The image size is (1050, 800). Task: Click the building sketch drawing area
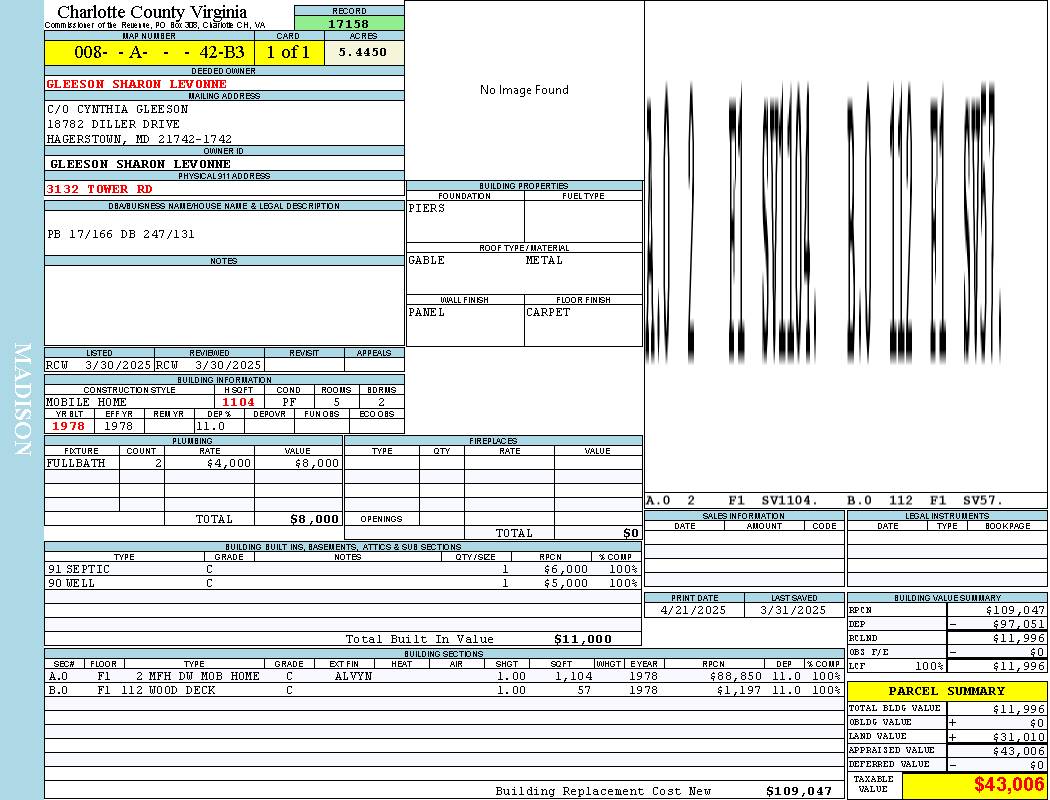coord(846,246)
